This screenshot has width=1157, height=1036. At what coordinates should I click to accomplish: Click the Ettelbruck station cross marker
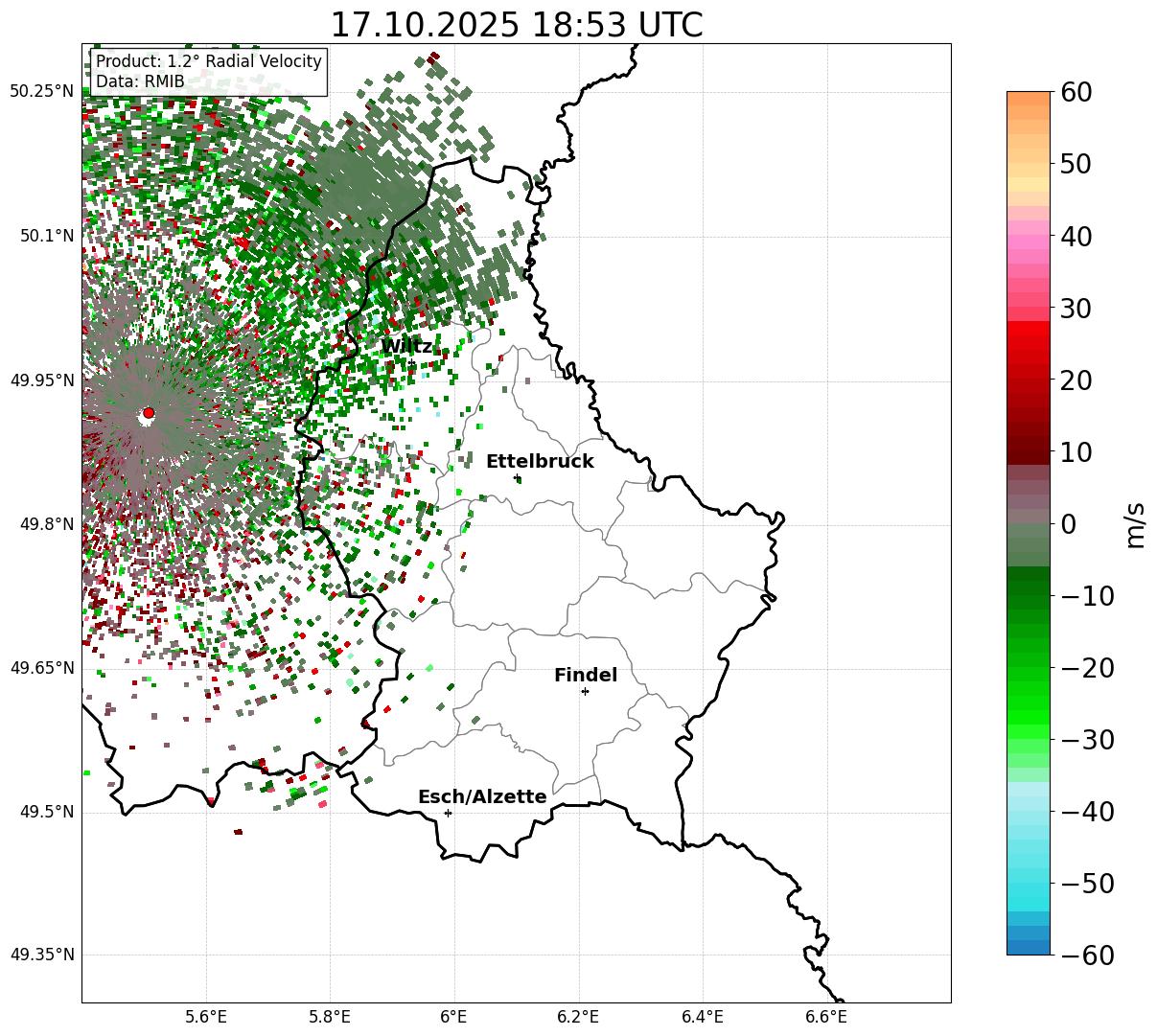(x=518, y=477)
